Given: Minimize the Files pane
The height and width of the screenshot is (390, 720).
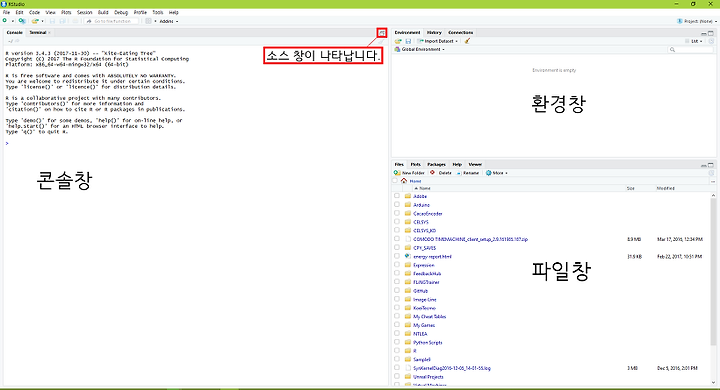Looking at the screenshot, I should coord(703,165).
